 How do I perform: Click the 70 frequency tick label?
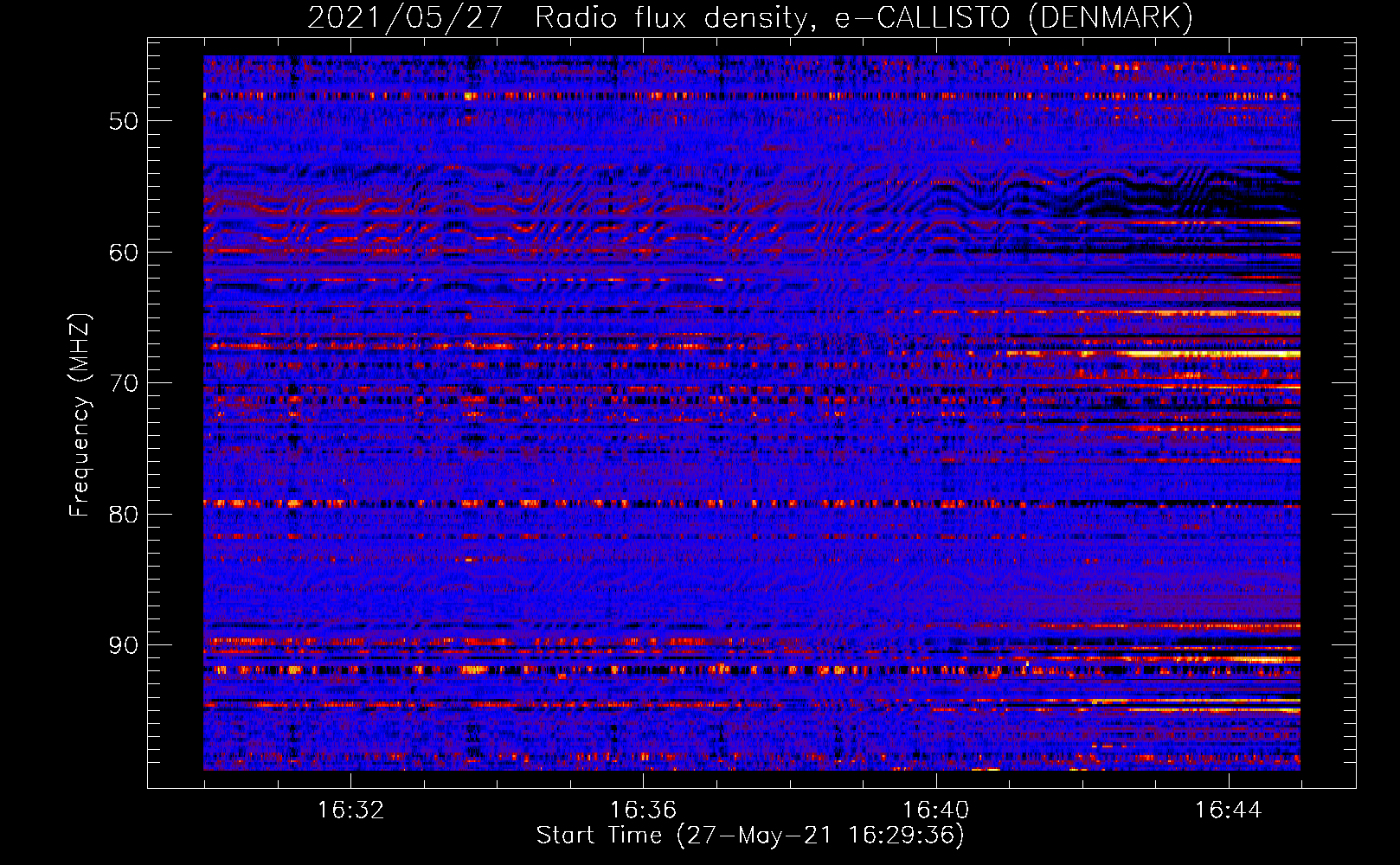pyautogui.click(x=124, y=383)
